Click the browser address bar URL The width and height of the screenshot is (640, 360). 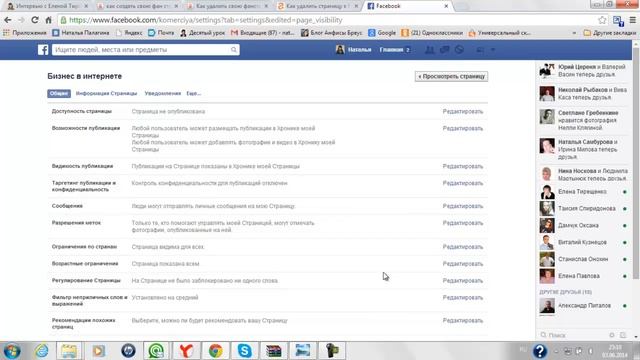pyautogui.click(x=206, y=20)
